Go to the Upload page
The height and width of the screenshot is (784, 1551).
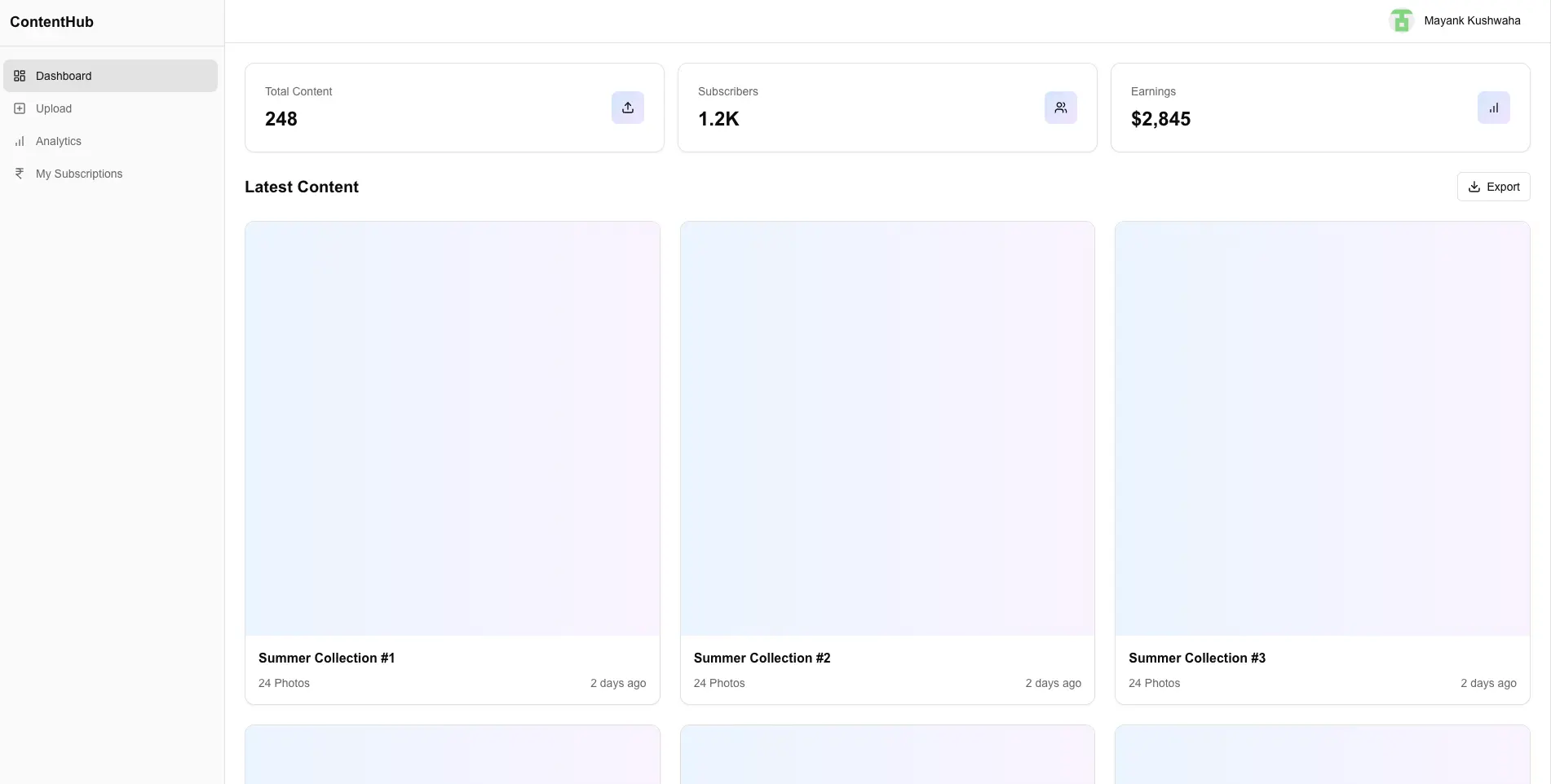click(x=110, y=108)
